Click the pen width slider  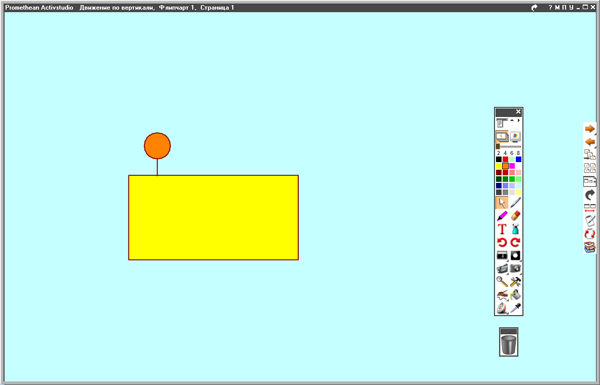pyautogui.click(x=509, y=146)
